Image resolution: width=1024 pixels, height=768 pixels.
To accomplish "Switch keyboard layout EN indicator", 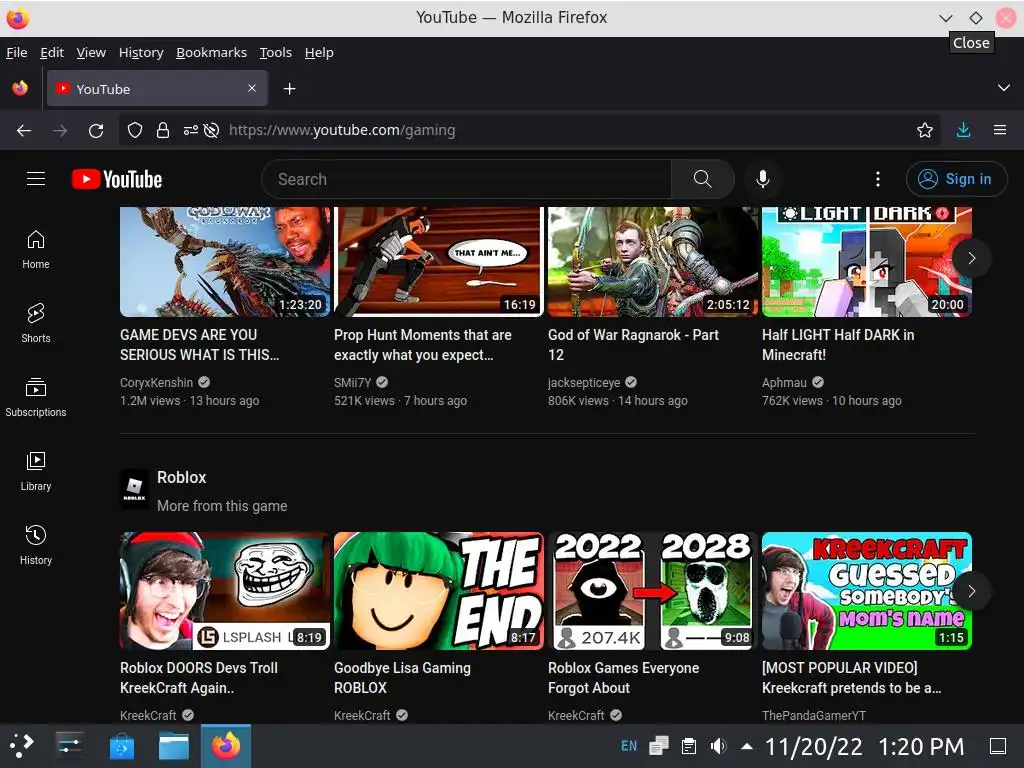I will 629,746.
